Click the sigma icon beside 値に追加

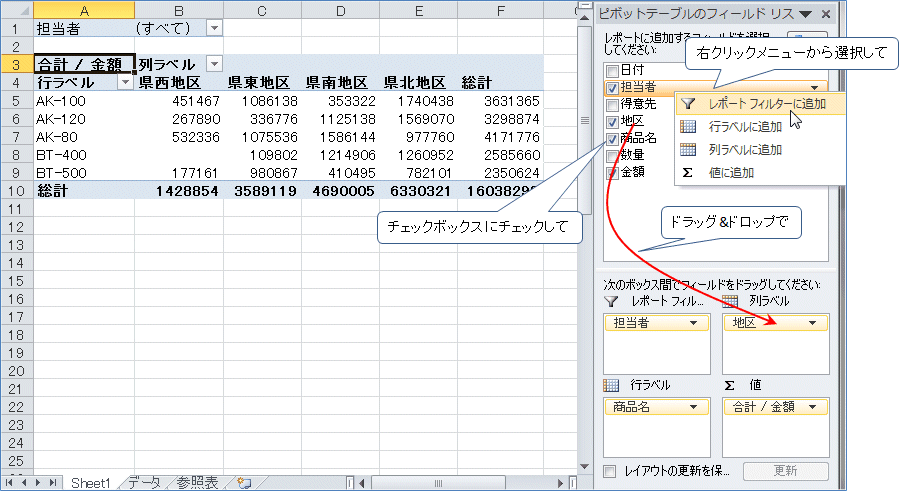click(688, 173)
